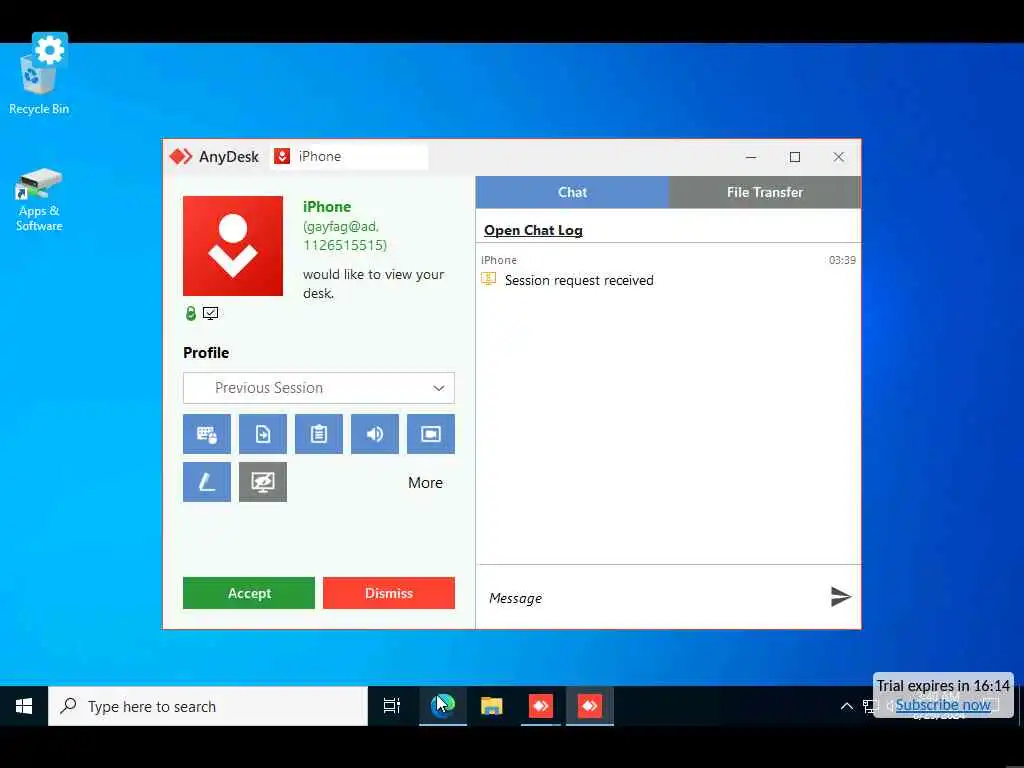Click the monitor status icon under avatar

[210, 313]
